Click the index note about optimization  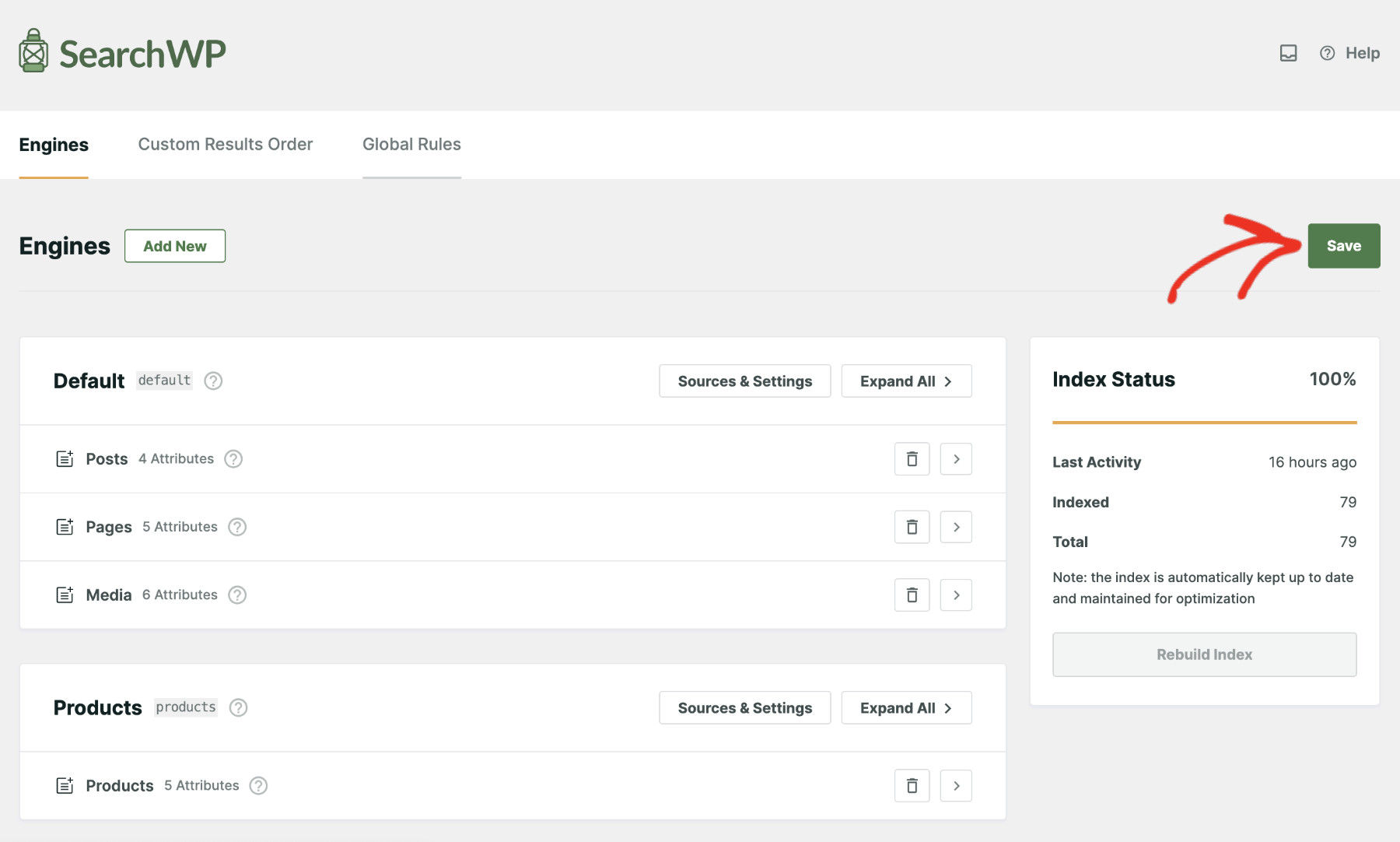[1202, 588]
